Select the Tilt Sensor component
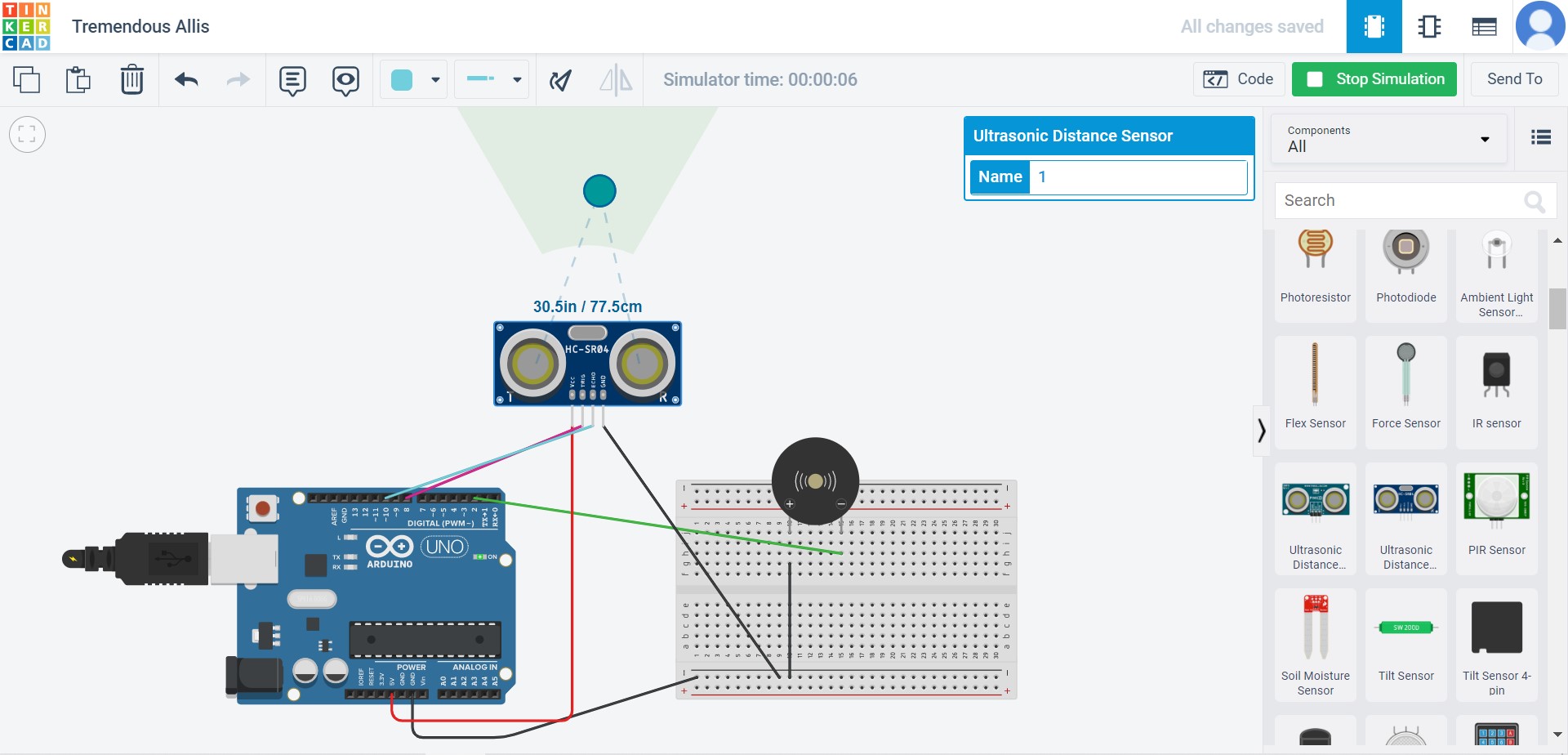The image size is (1568, 755). click(1405, 646)
